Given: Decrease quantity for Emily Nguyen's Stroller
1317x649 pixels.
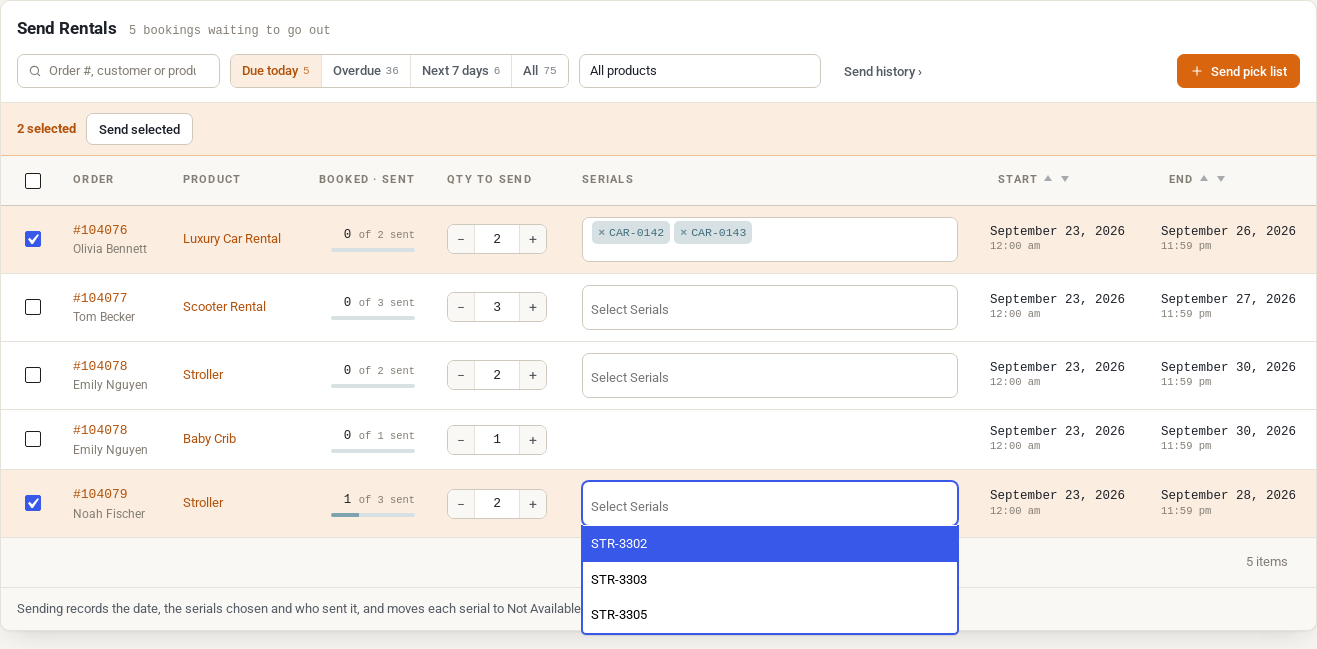Looking at the screenshot, I should (x=461, y=375).
